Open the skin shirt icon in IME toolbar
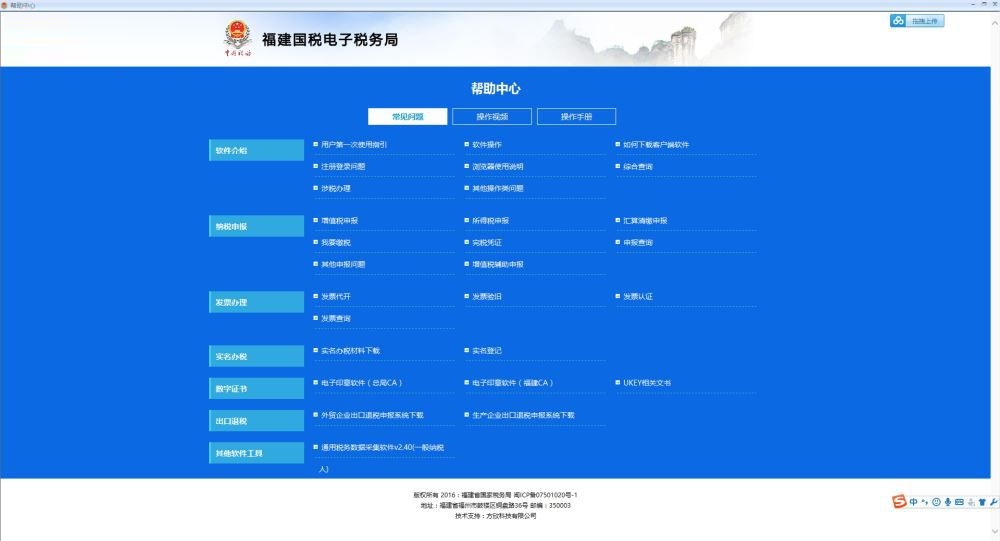 [982, 502]
